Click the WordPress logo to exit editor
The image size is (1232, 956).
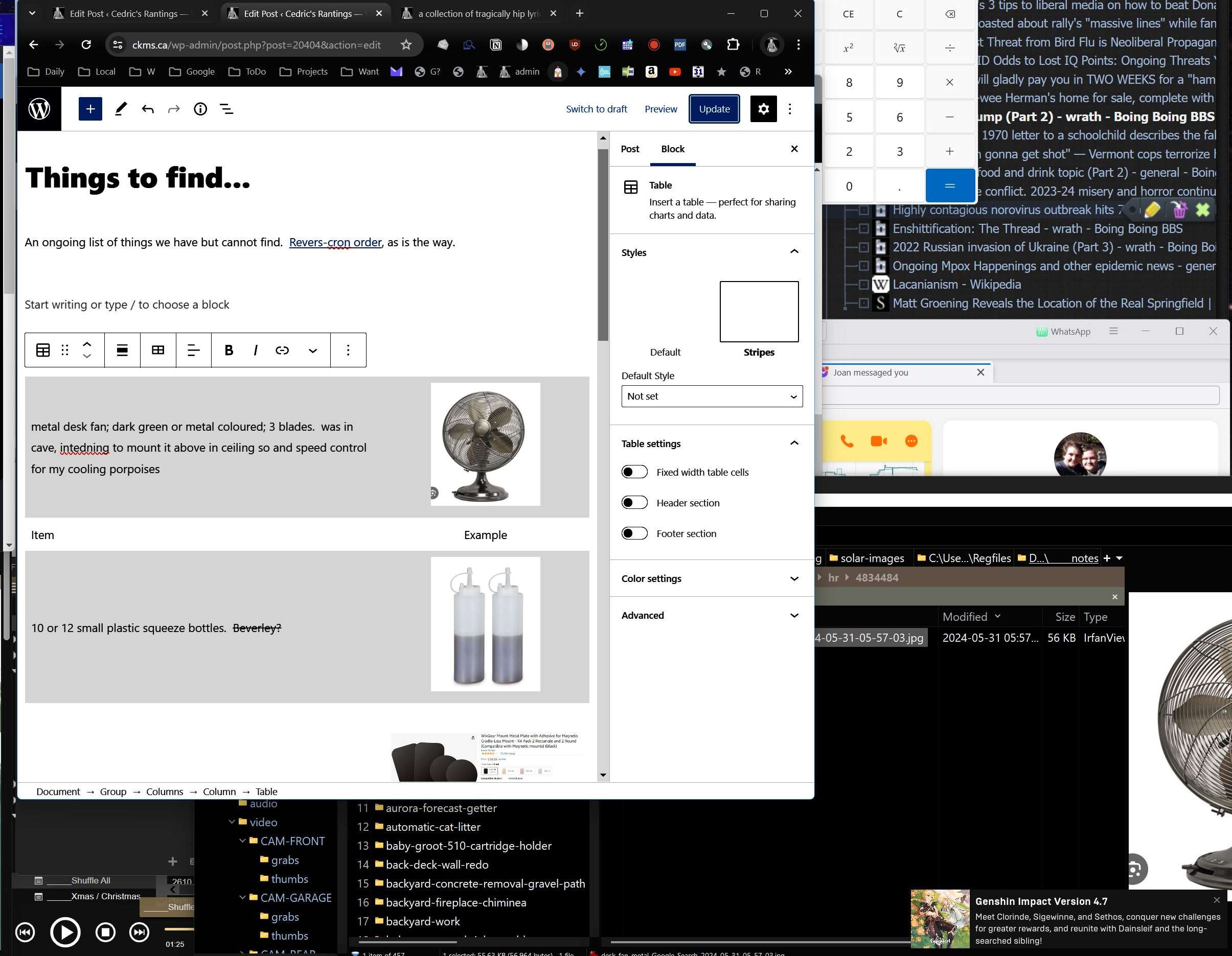(39, 109)
